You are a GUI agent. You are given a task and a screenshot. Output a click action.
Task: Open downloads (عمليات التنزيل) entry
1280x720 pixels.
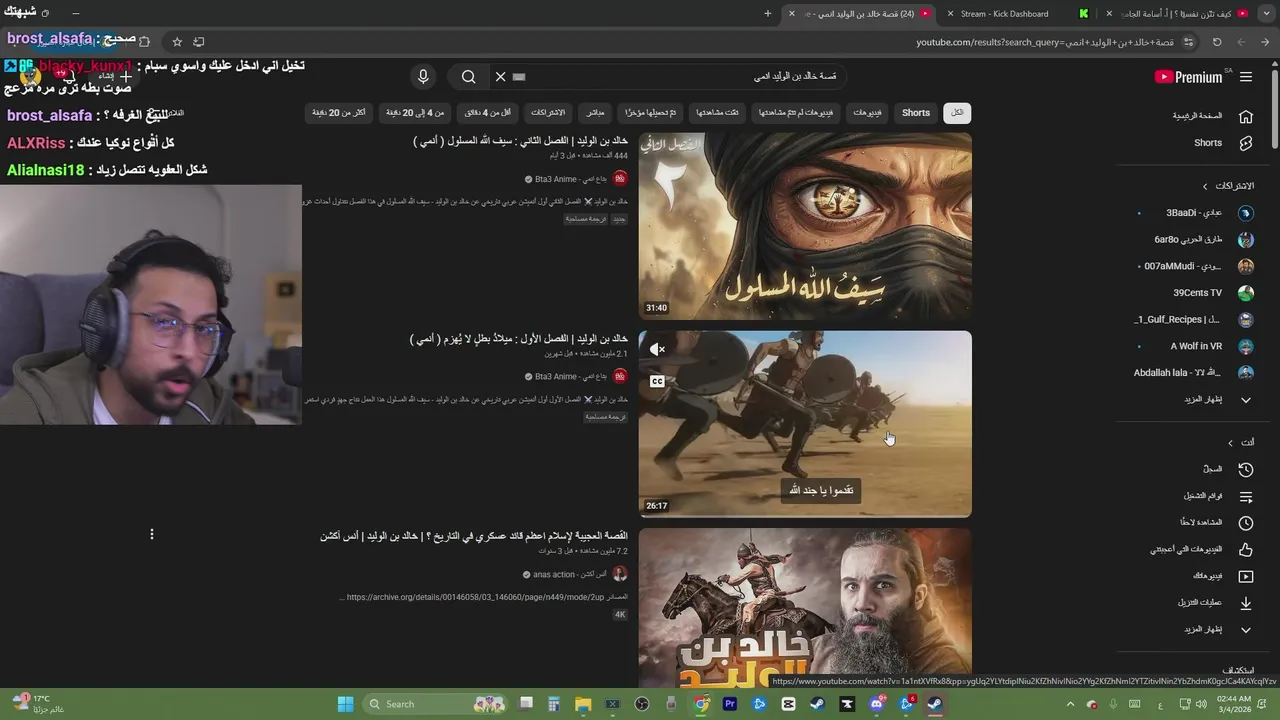tap(1214, 602)
